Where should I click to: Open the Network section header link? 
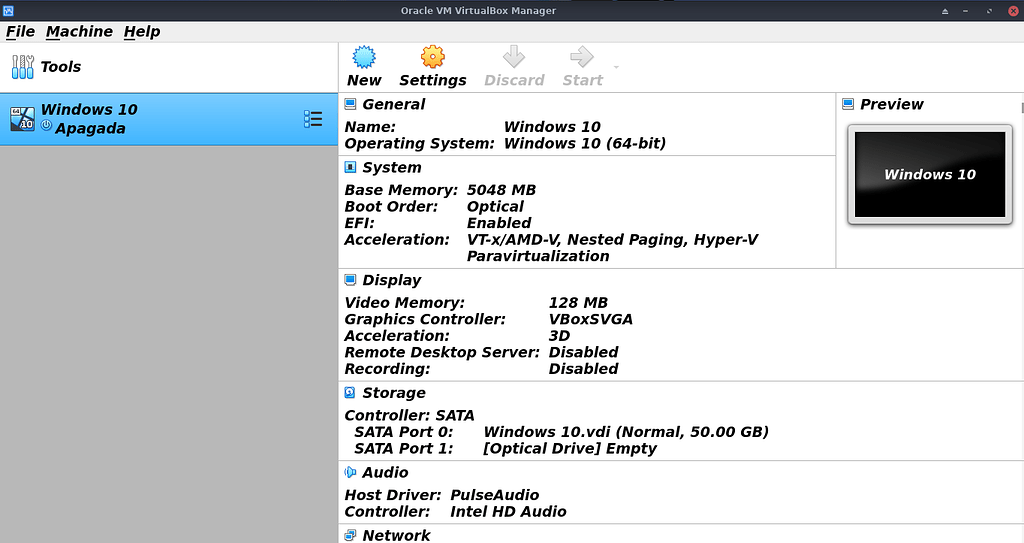(396, 535)
